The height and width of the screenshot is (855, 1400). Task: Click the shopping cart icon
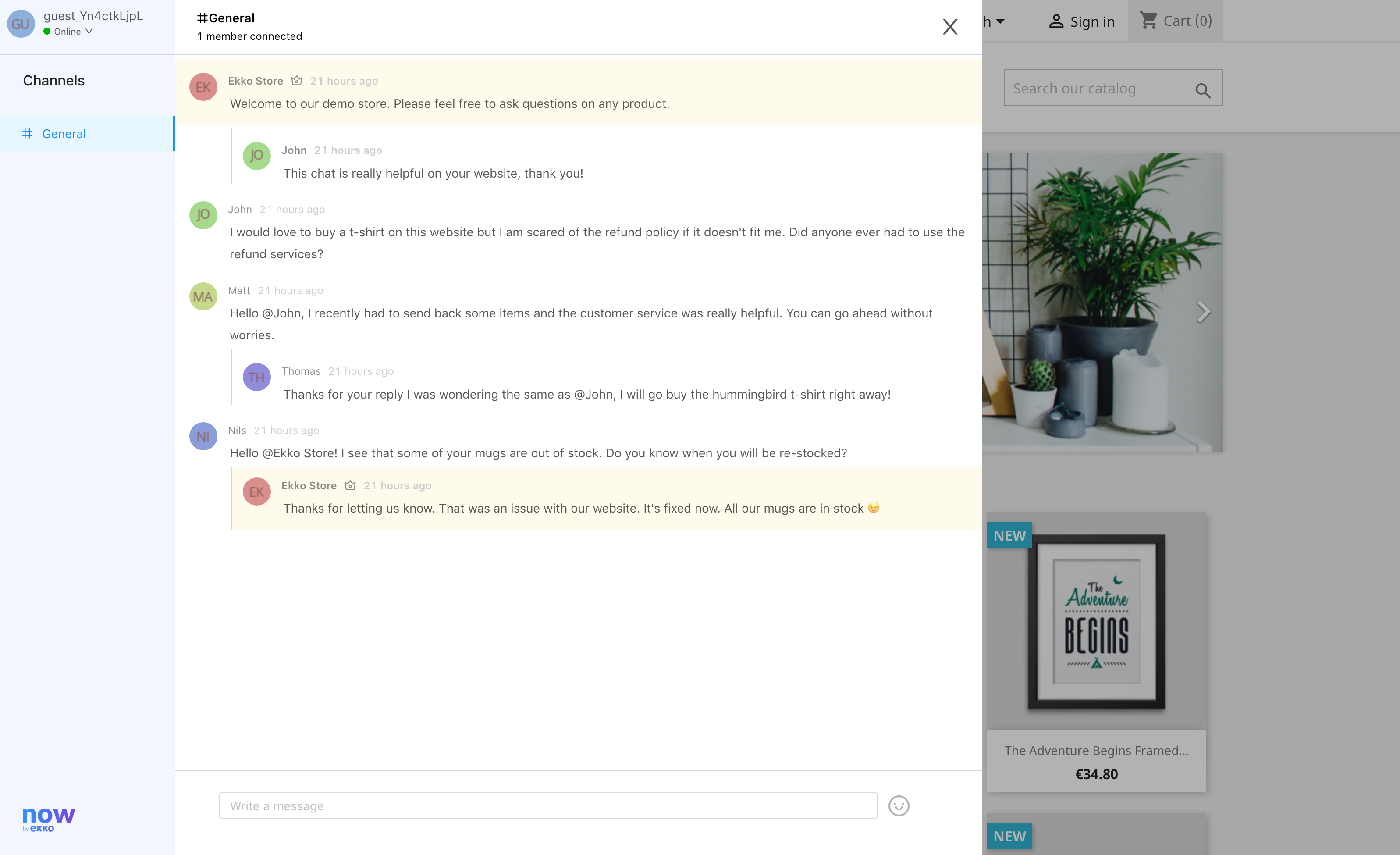coord(1148,21)
